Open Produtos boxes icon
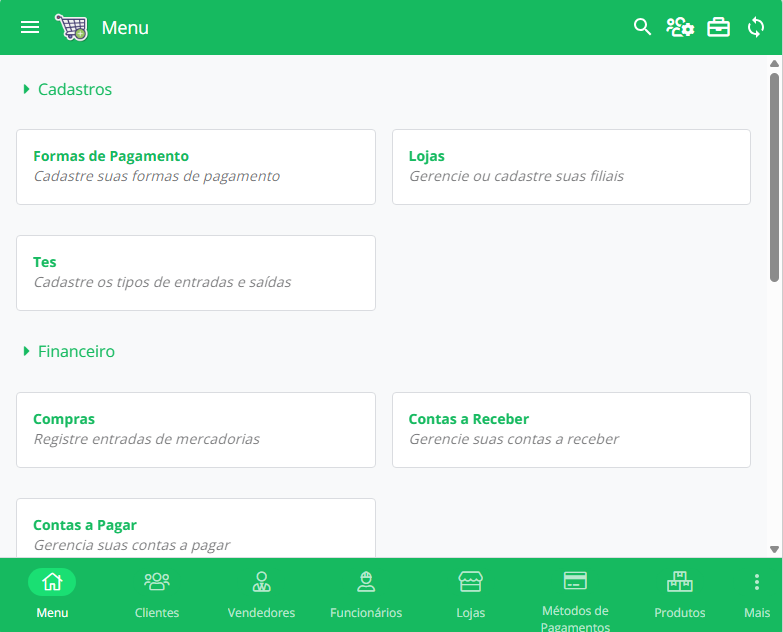The image size is (783, 632). click(x=680, y=582)
